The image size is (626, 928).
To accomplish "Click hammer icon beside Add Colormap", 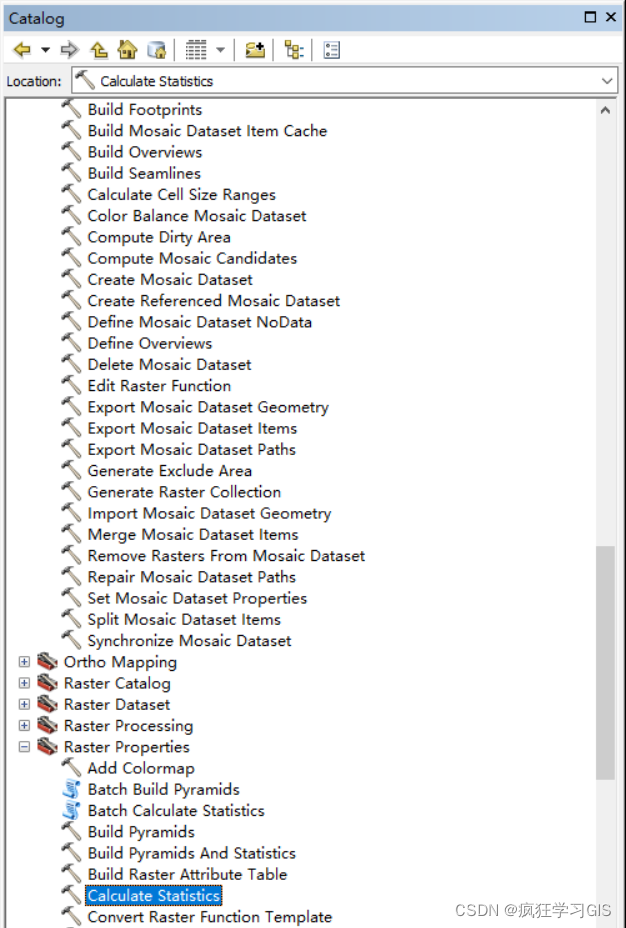I will click(71, 768).
